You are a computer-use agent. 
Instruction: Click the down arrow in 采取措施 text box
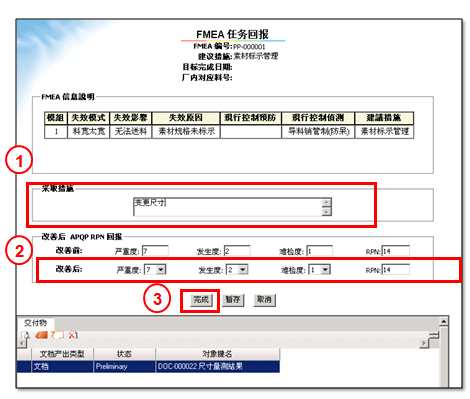(327, 211)
